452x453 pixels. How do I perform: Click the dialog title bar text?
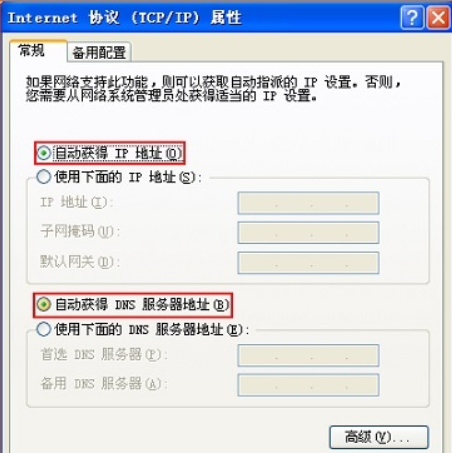point(124,18)
